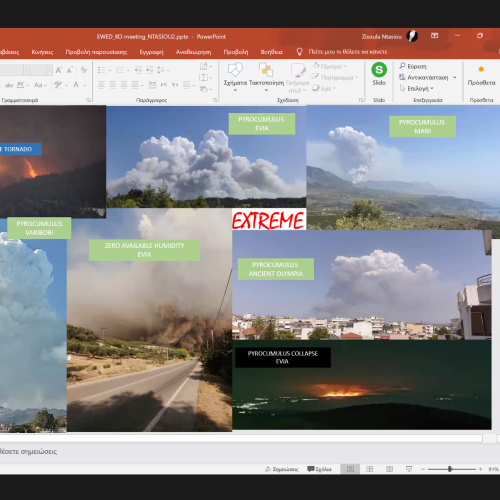The height and width of the screenshot is (500, 500).
Task: Start slide show from status bar
Action: 409,469
